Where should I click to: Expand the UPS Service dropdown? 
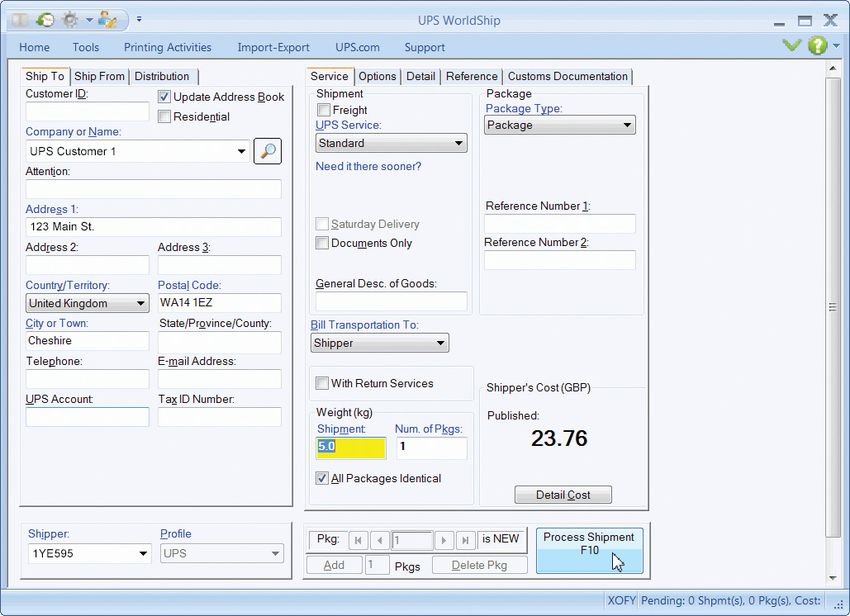[x=459, y=143]
